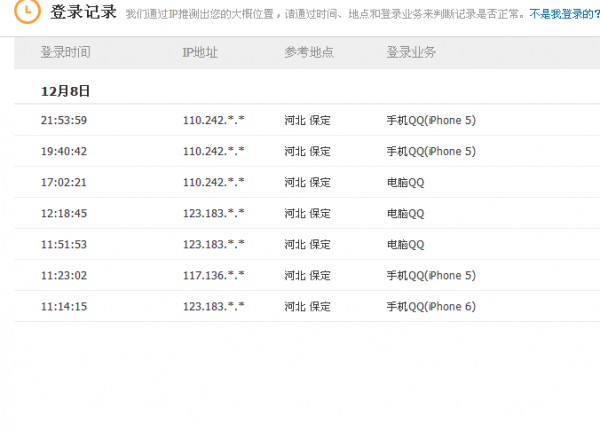This screenshot has height=431, width=600.
Task: Select the login time 17:02:21
Action: [64, 182]
